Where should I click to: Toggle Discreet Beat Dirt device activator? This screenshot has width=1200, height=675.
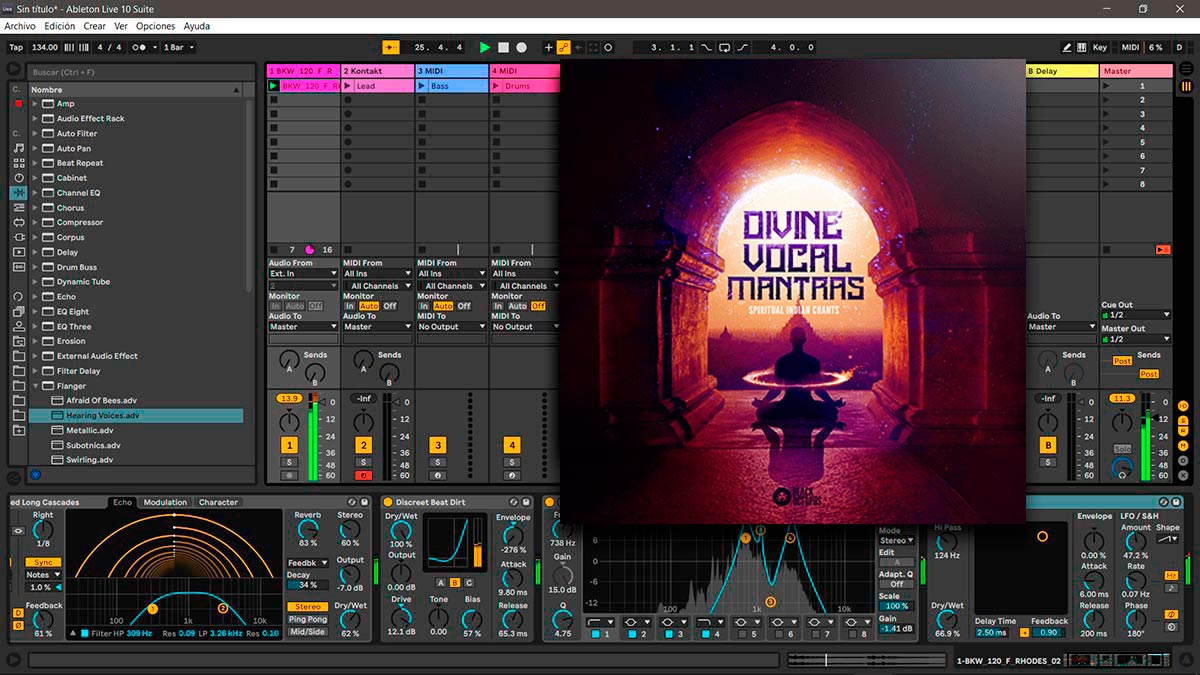(389, 502)
